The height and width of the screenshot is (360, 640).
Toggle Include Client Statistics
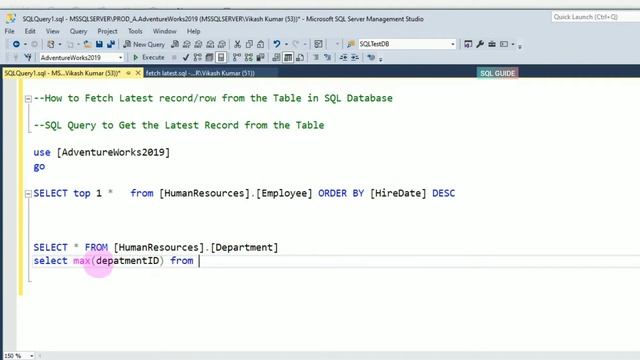[260, 58]
